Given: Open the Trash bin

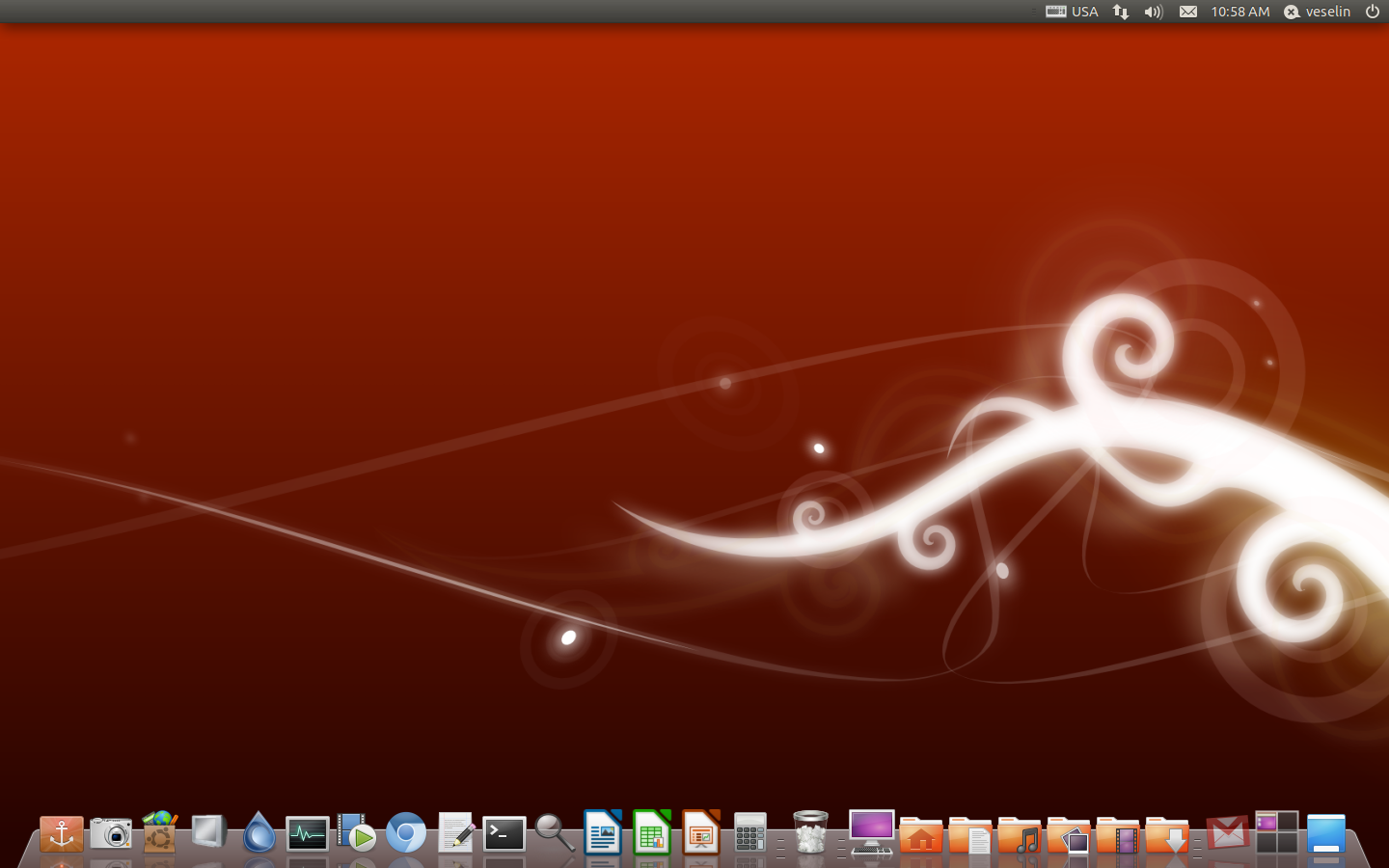Looking at the screenshot, I should click(811, 833).
